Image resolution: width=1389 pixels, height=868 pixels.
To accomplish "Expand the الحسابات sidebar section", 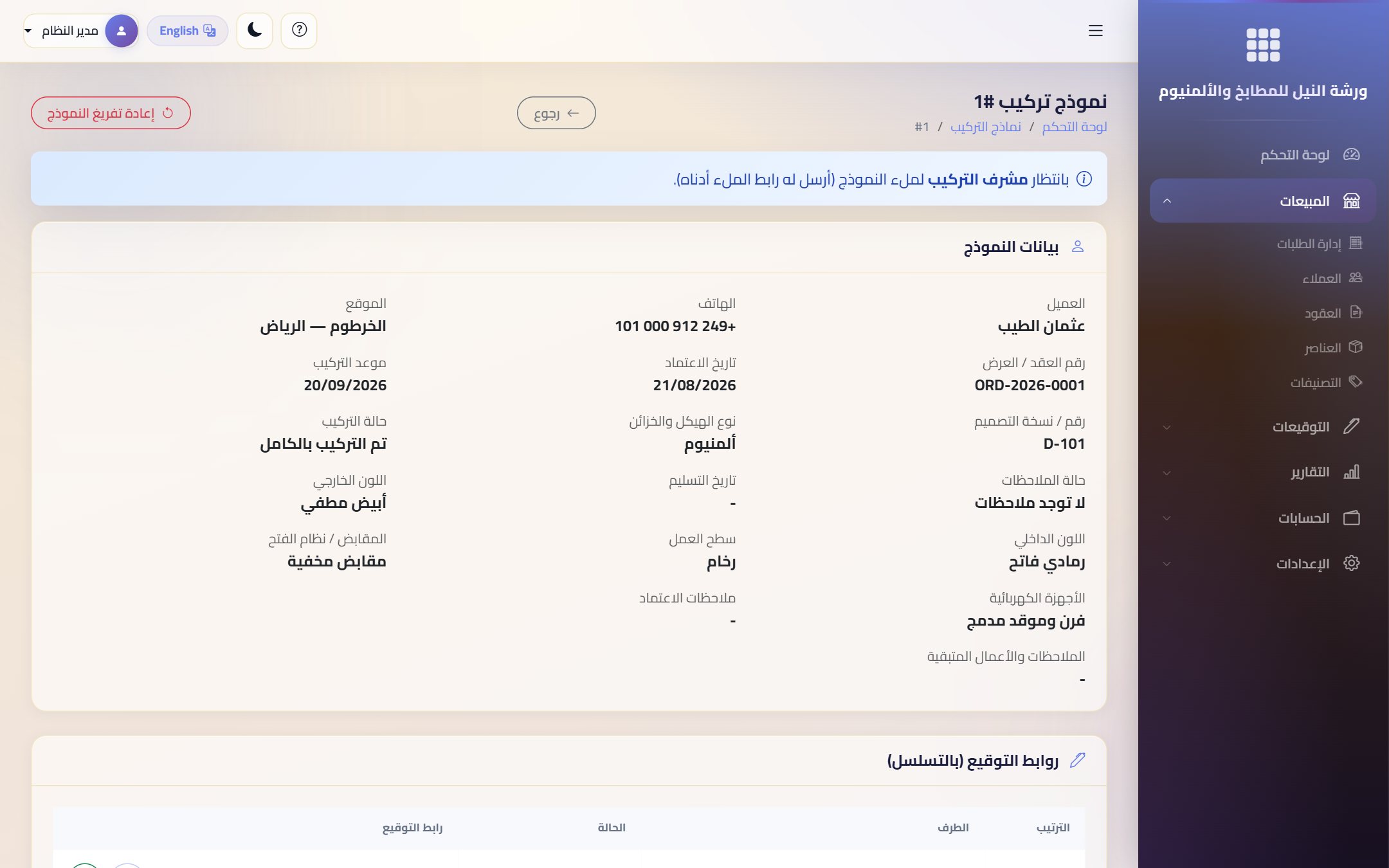I will point(1263,518).
